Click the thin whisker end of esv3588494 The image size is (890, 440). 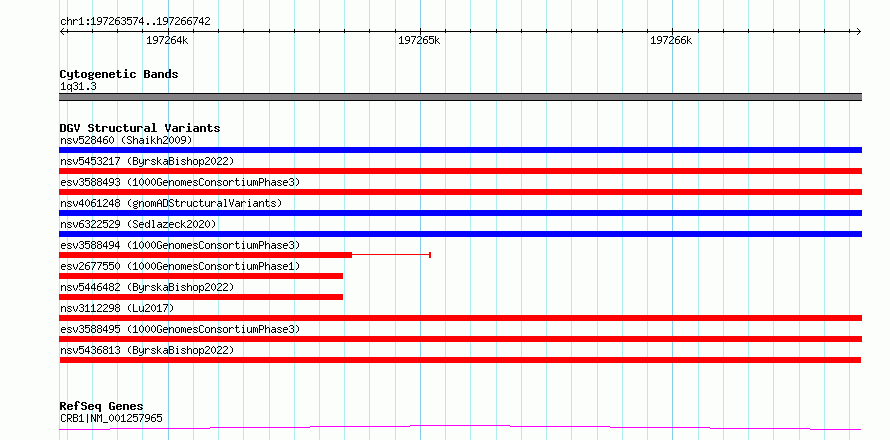[430, 255]
